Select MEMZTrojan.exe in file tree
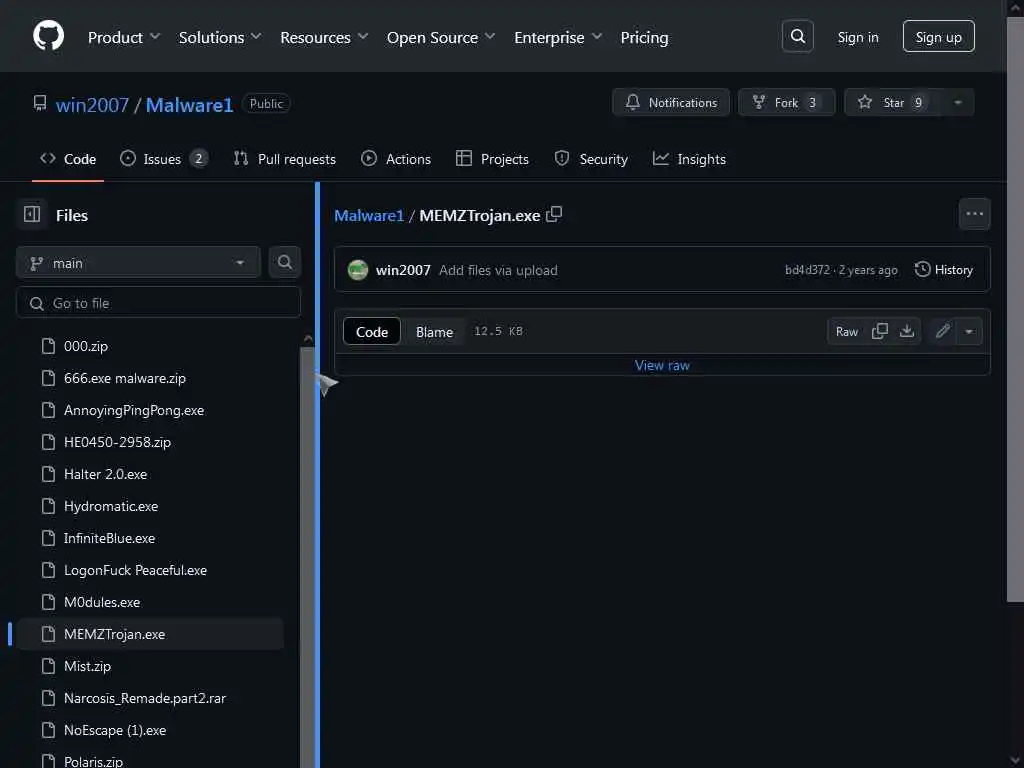Image resolution: width=1024 pixels, height=768 pixels. coord(150,634)
